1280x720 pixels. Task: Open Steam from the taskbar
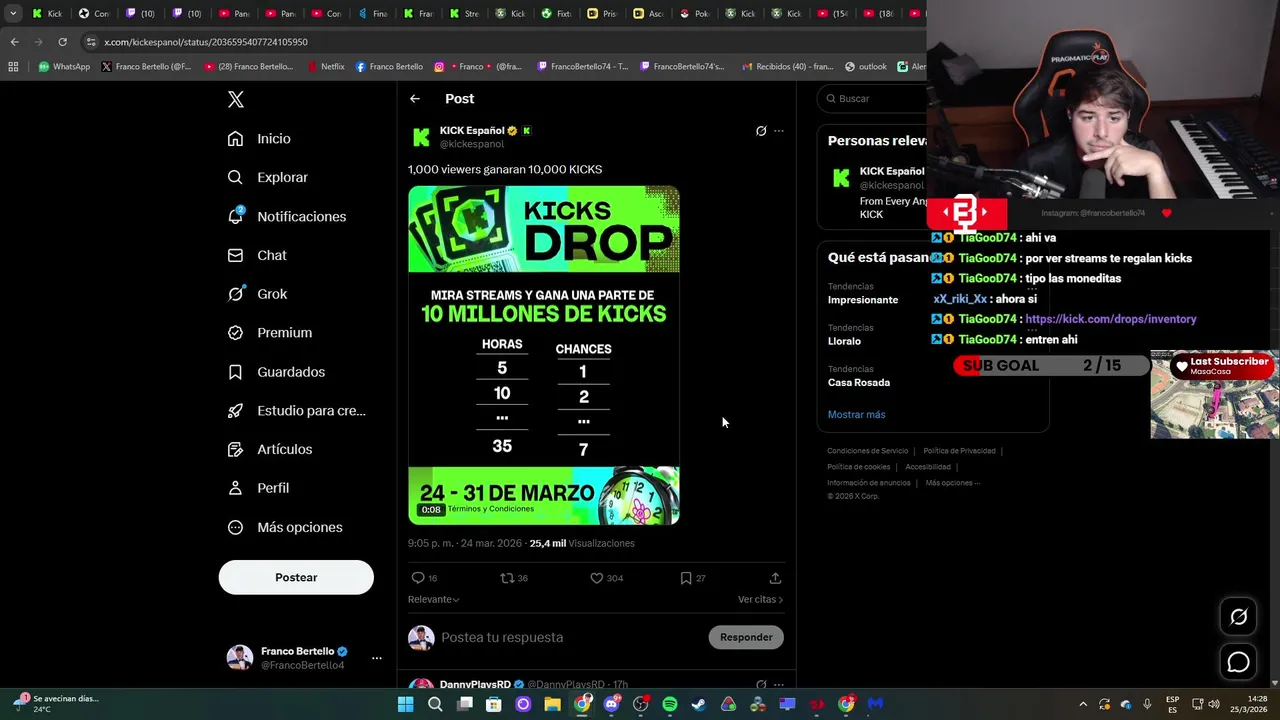point(699,704)
